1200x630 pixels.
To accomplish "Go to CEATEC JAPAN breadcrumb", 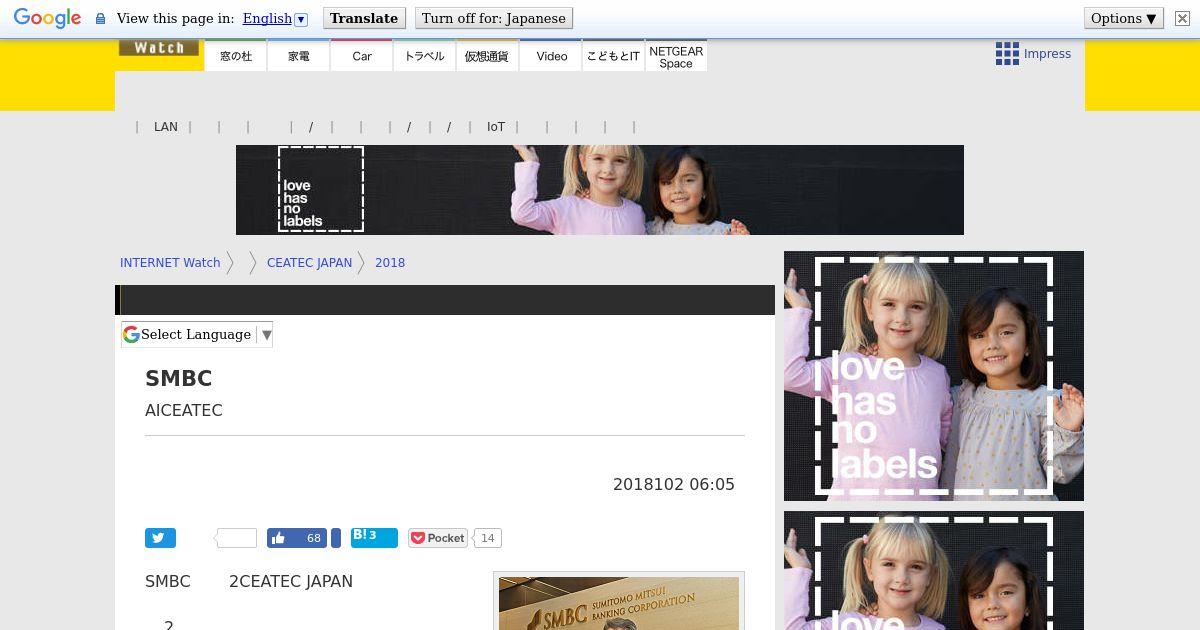I will coord(309,263).
